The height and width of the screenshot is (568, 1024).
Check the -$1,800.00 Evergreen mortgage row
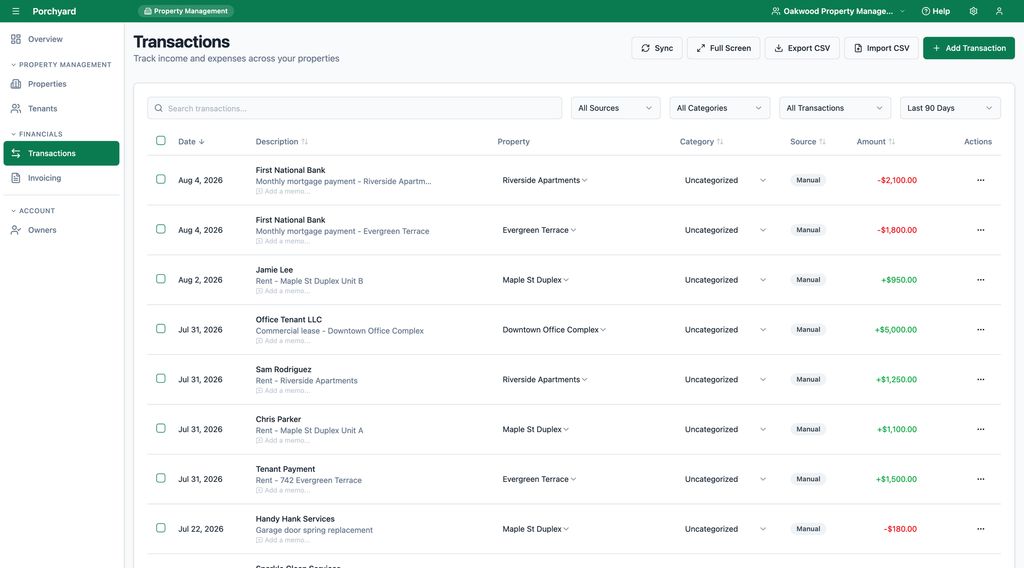point(161,229)
